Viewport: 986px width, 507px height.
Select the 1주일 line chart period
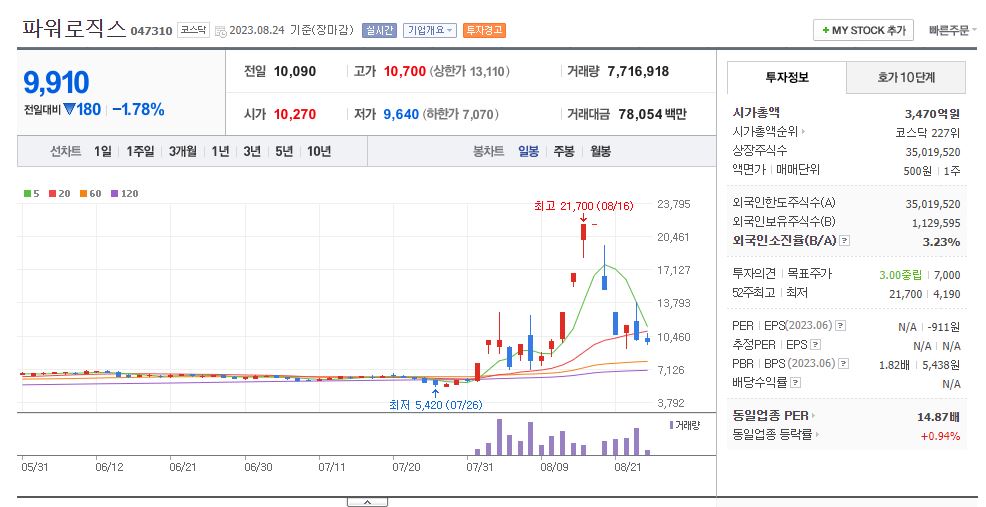coord(140,151)
